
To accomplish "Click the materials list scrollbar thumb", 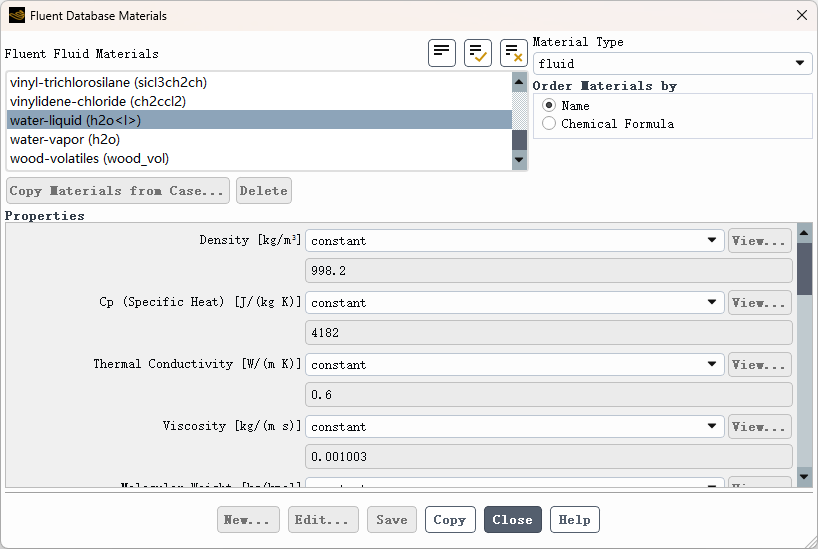I will click(519, 140).
